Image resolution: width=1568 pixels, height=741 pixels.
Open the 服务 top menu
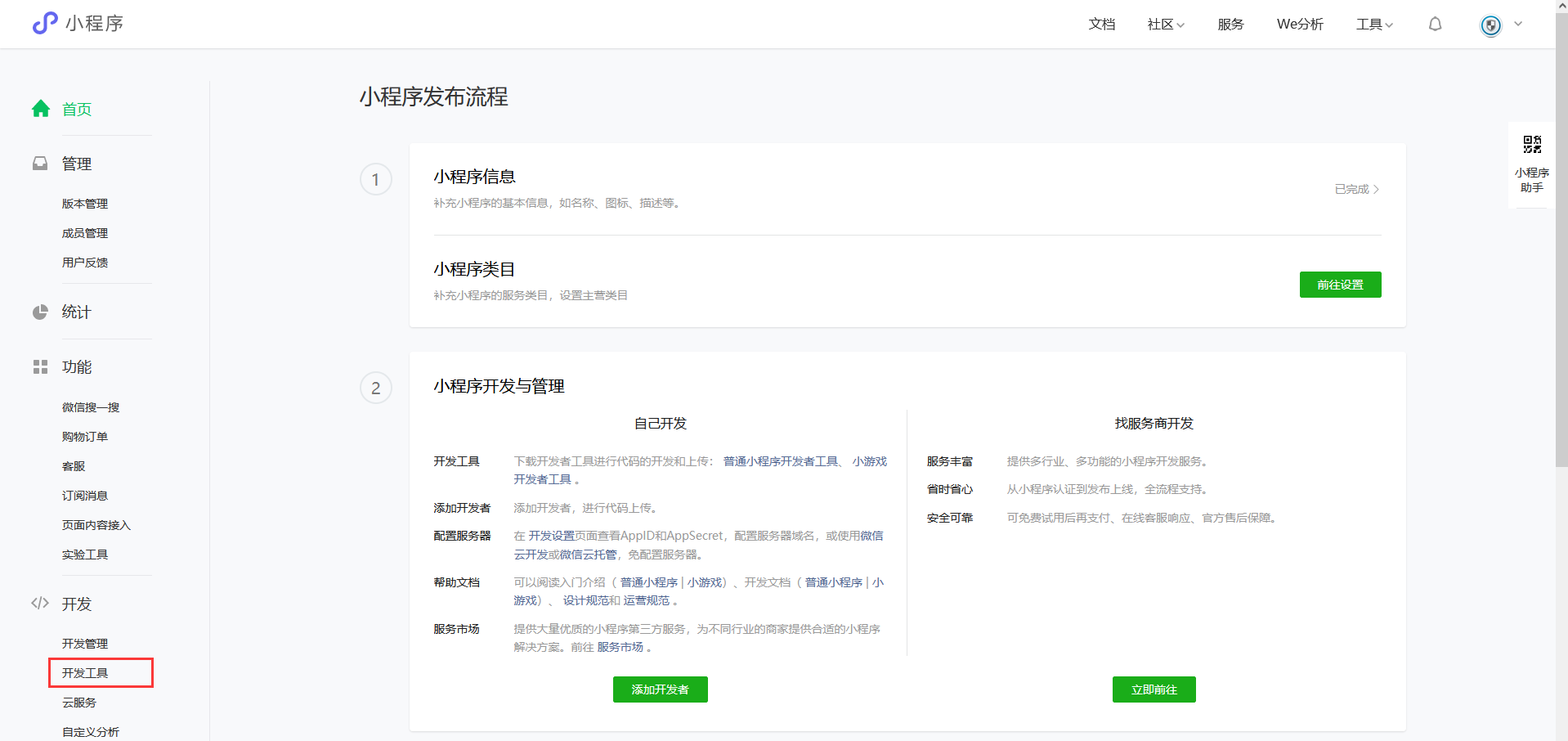[x=1230, y=25]
